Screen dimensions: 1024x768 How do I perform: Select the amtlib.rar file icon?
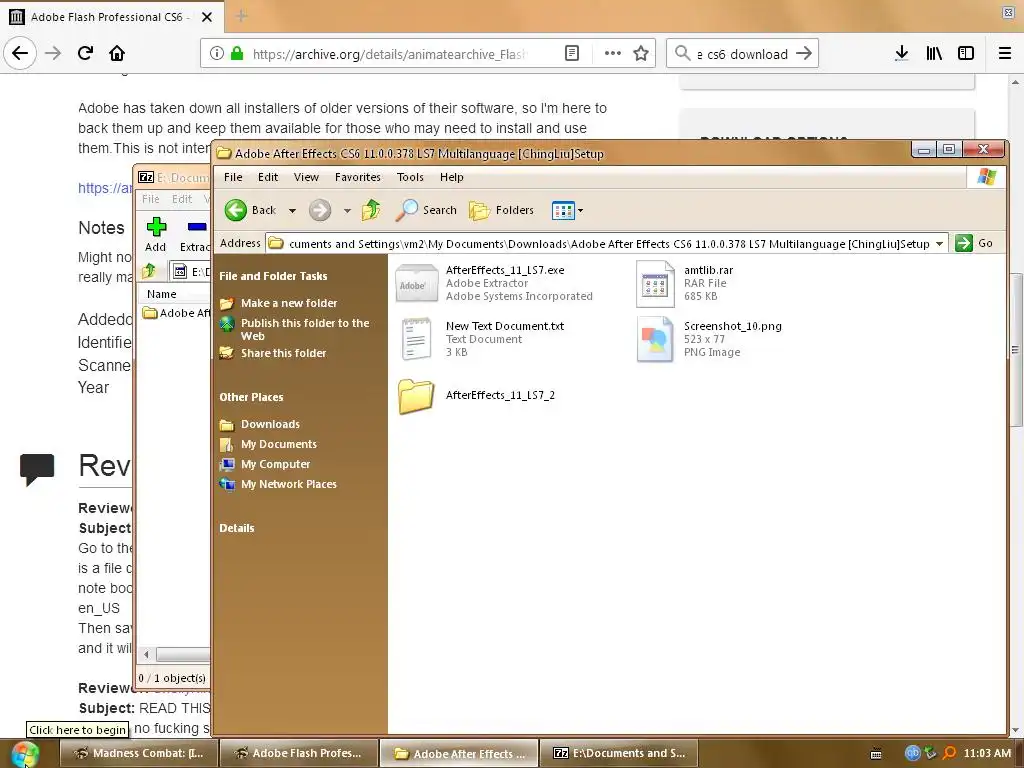(655, 283)
